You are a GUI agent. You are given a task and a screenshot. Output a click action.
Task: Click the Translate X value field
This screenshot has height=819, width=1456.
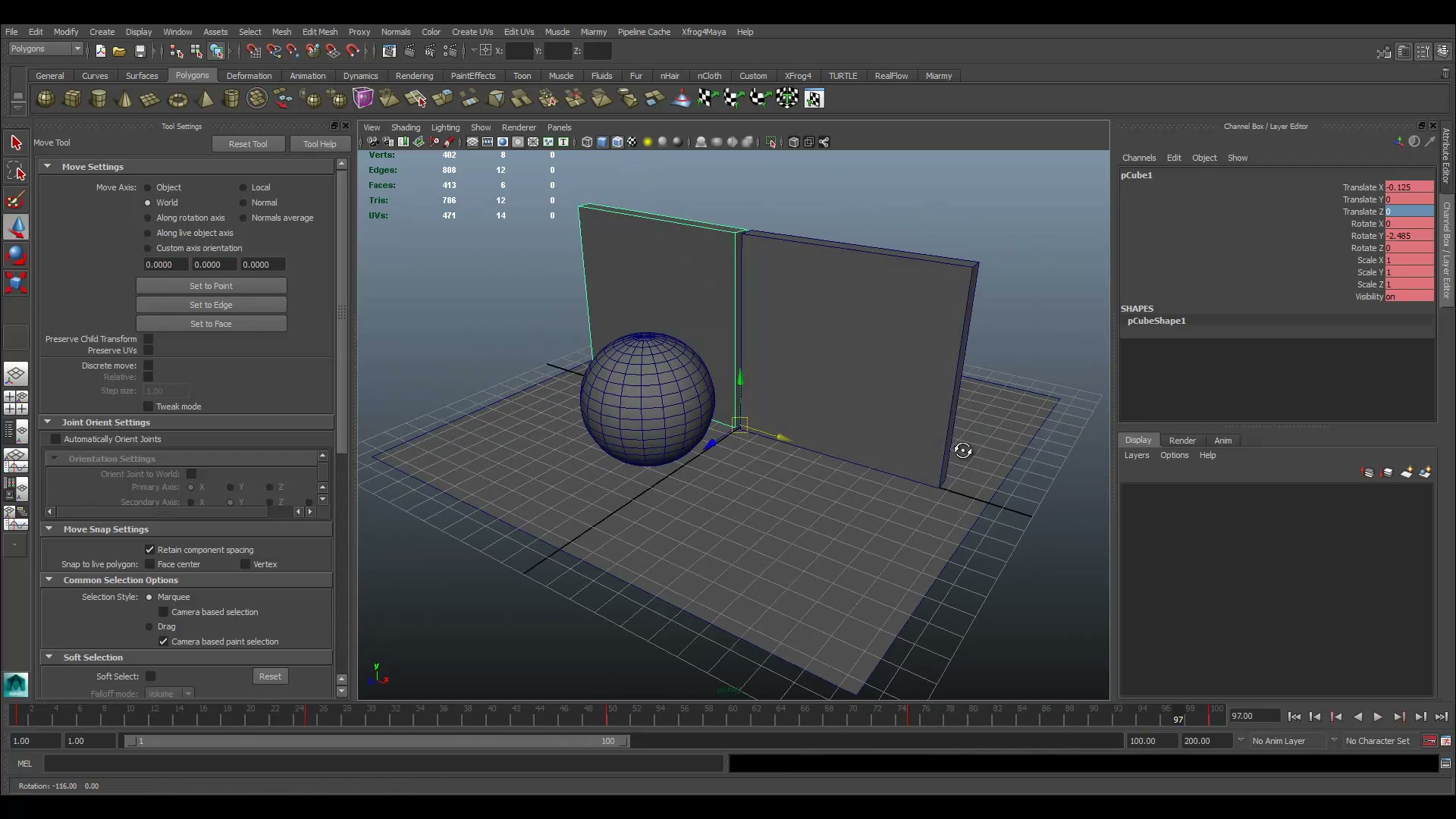pos(1410,187)
